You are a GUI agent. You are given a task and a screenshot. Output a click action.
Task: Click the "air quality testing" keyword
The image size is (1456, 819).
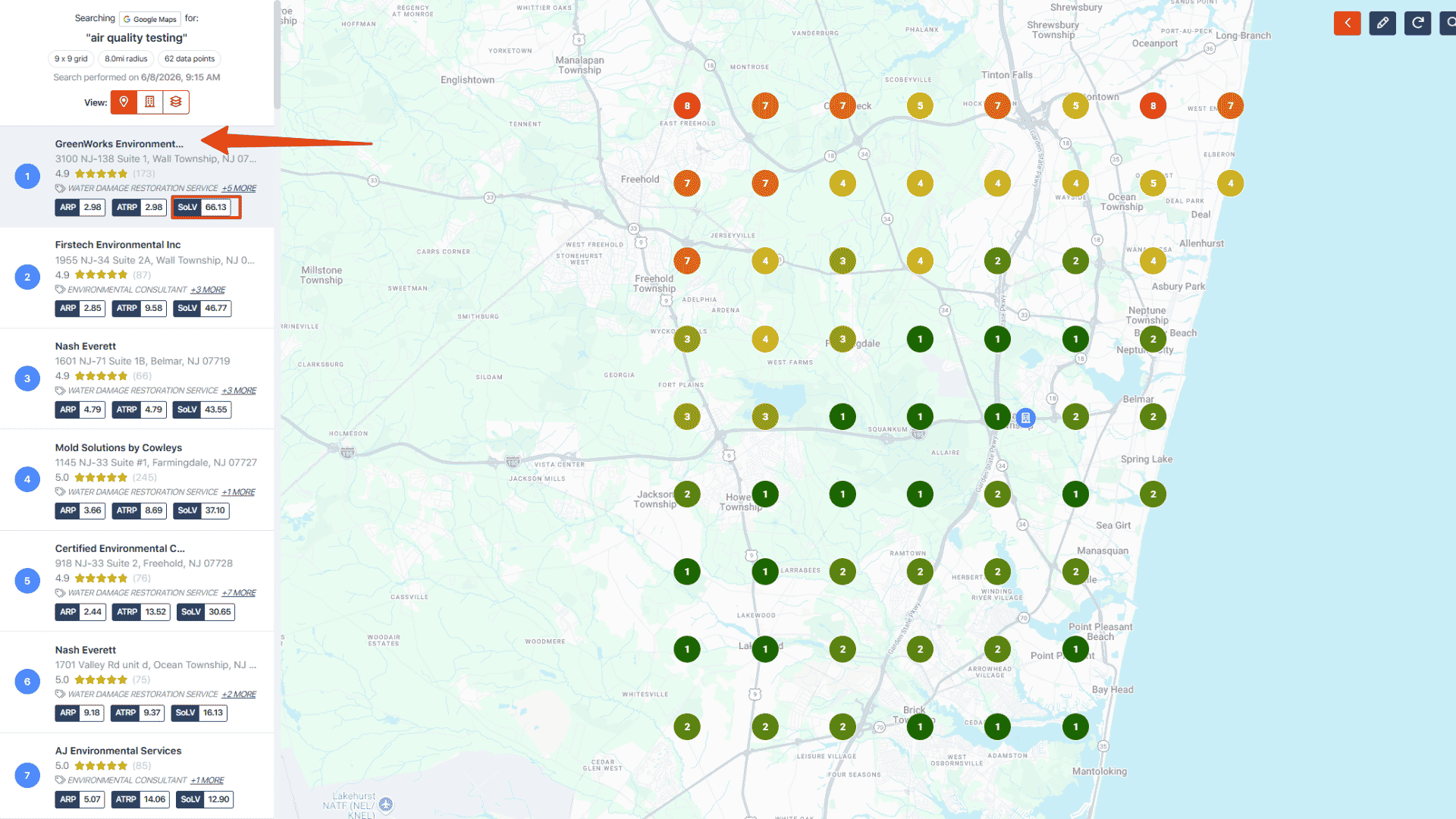click(x=136, y=38)
